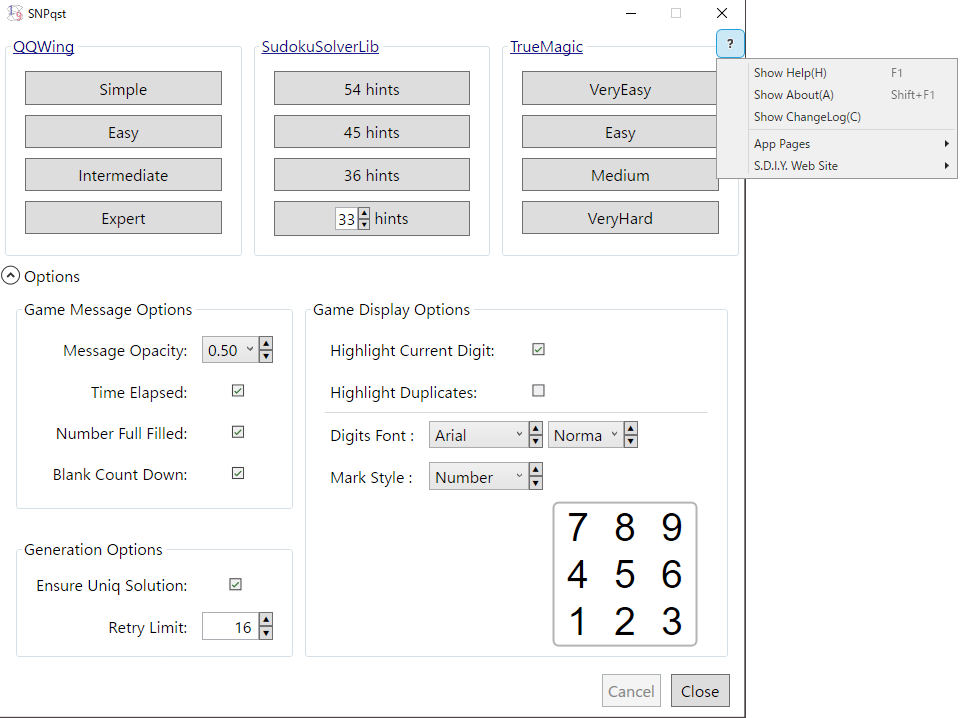Image resolution: width=960 pixels, height=718 pixels.
Task: Collapse the Options section arrow
Action: click(10, 276)
